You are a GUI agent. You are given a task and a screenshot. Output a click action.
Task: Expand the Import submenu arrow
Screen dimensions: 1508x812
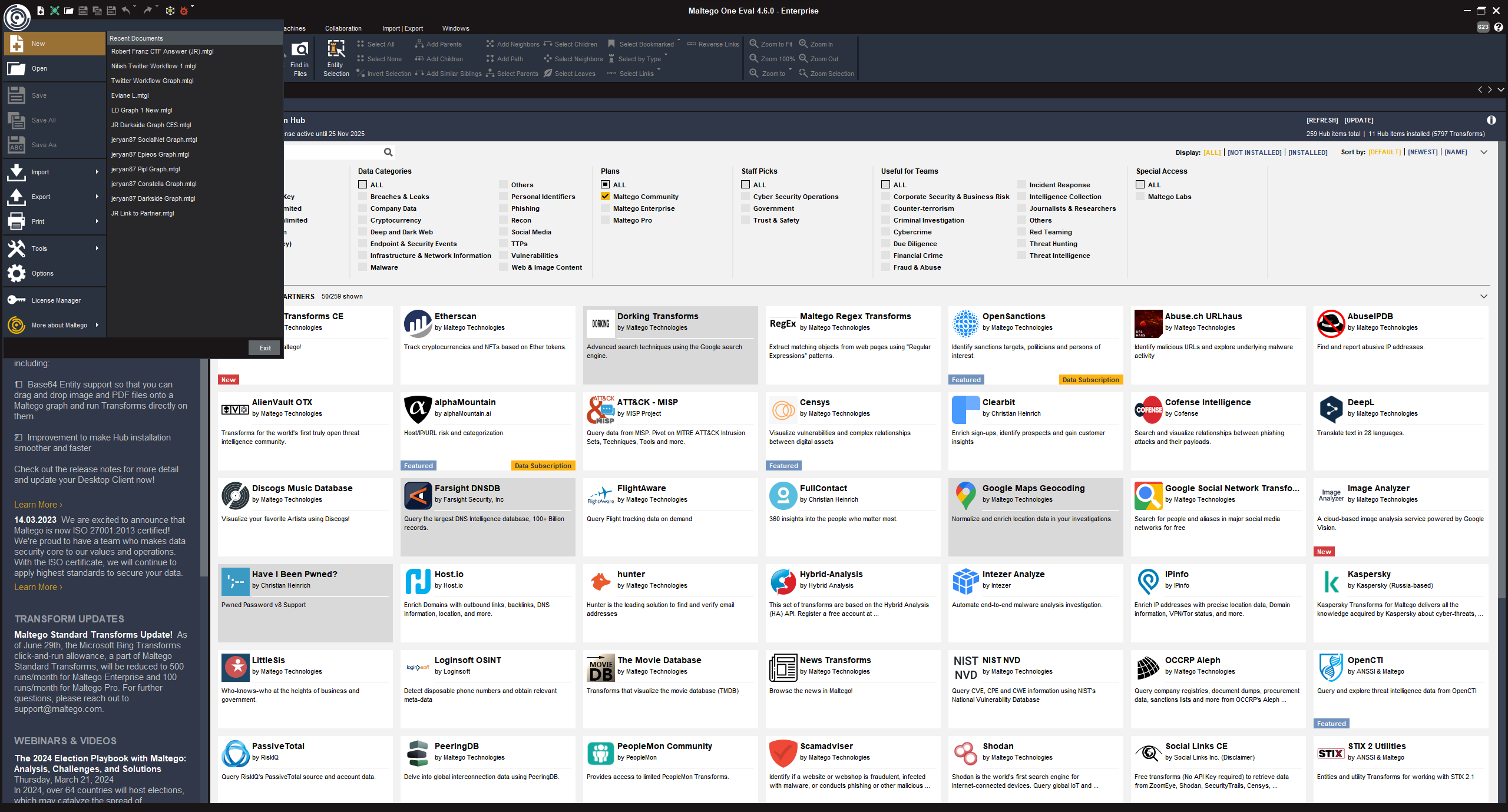[97, 172]
